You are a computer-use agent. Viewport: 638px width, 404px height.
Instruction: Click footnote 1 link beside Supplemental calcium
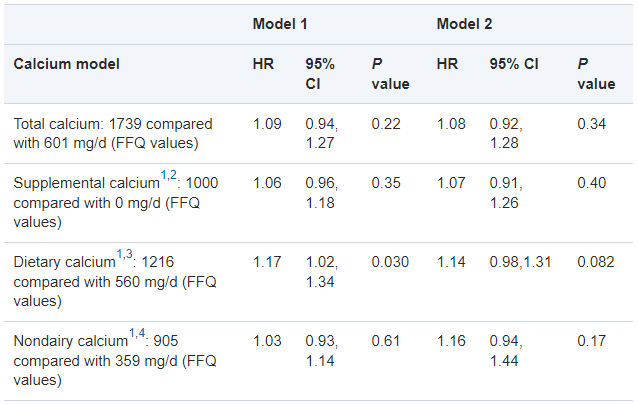coord(163,176)
